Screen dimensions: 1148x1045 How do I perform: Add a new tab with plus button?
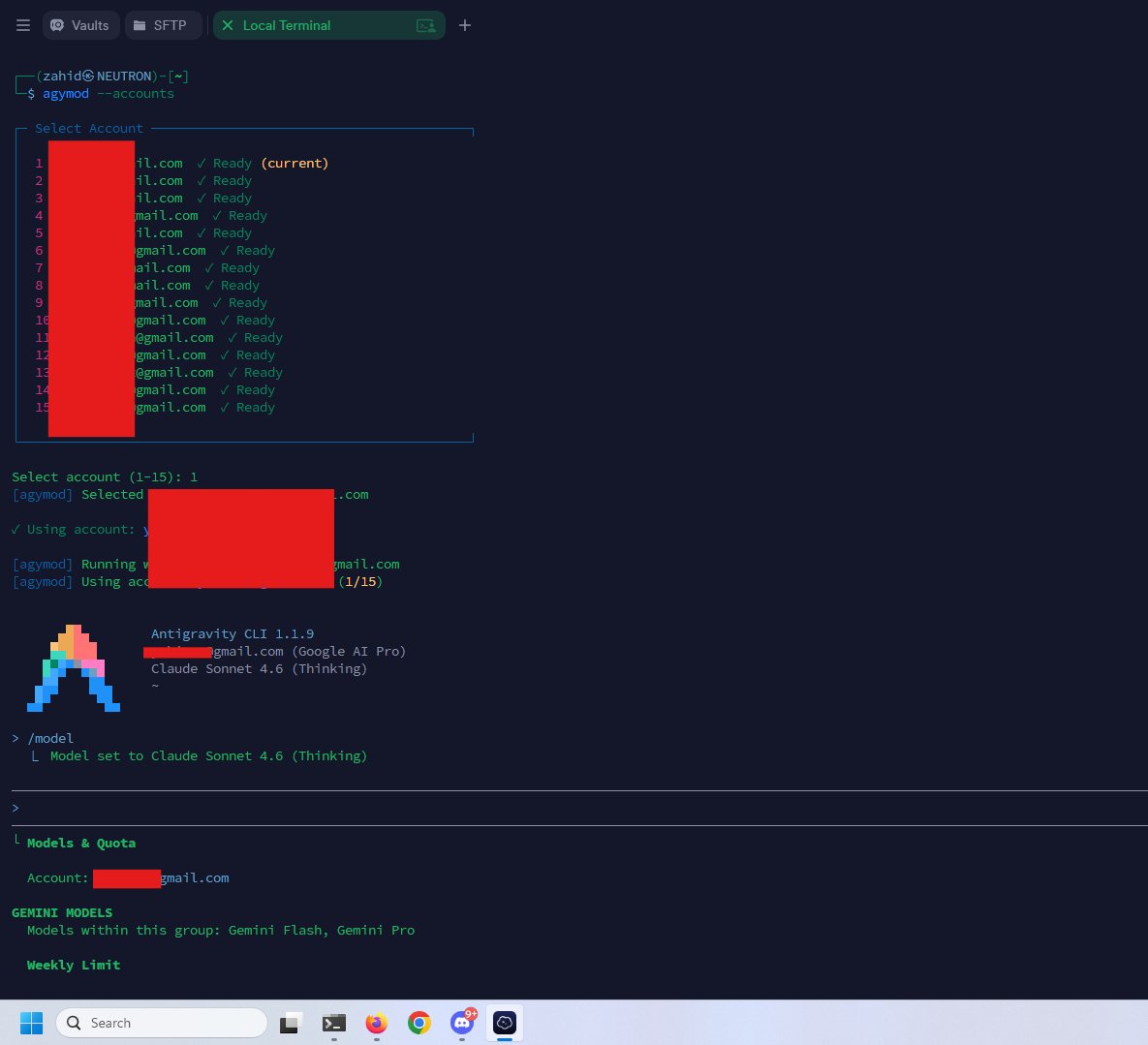pyautogui.click(x=465, y=25)
